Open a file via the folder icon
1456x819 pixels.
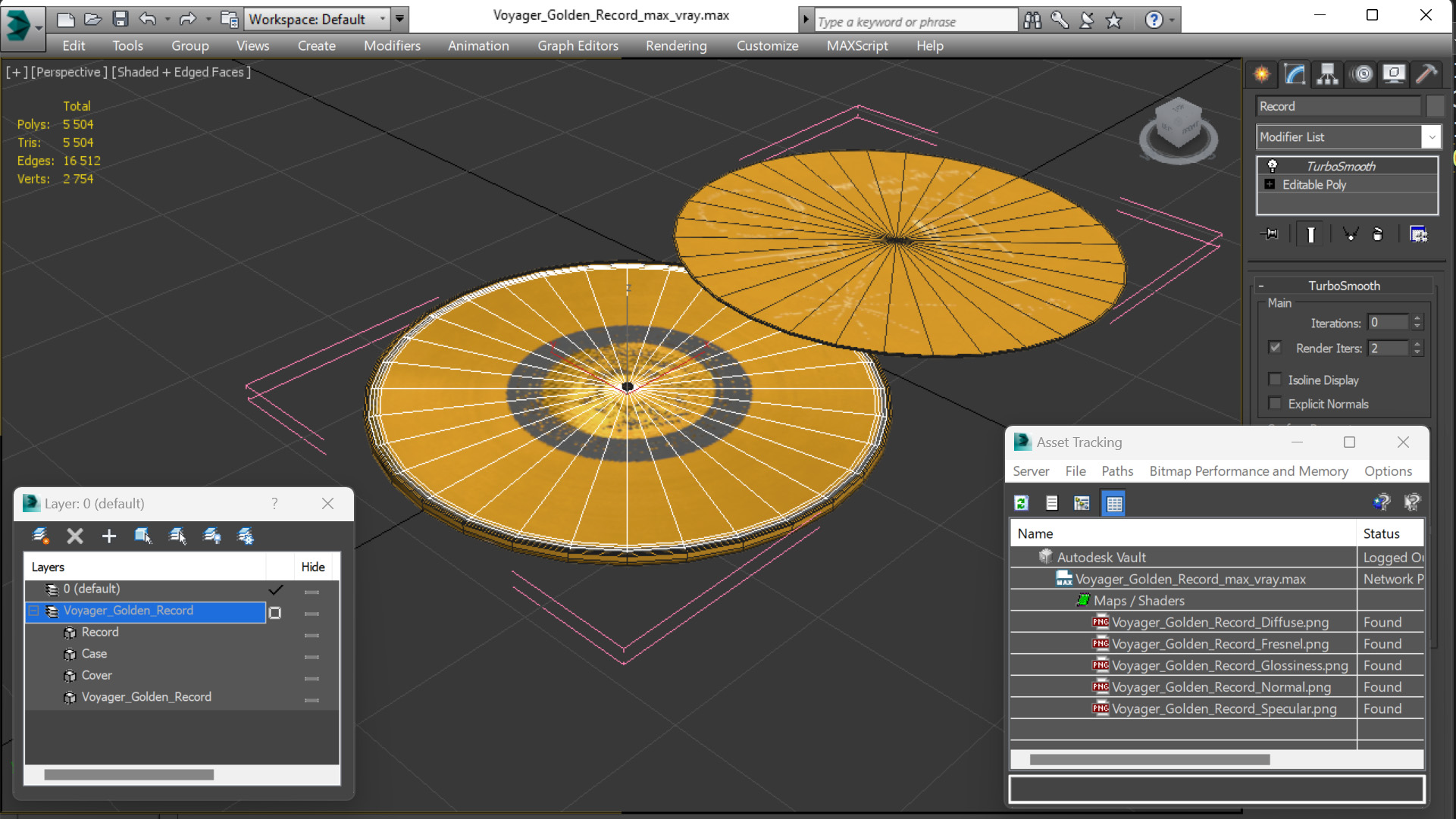coord(92,19)
